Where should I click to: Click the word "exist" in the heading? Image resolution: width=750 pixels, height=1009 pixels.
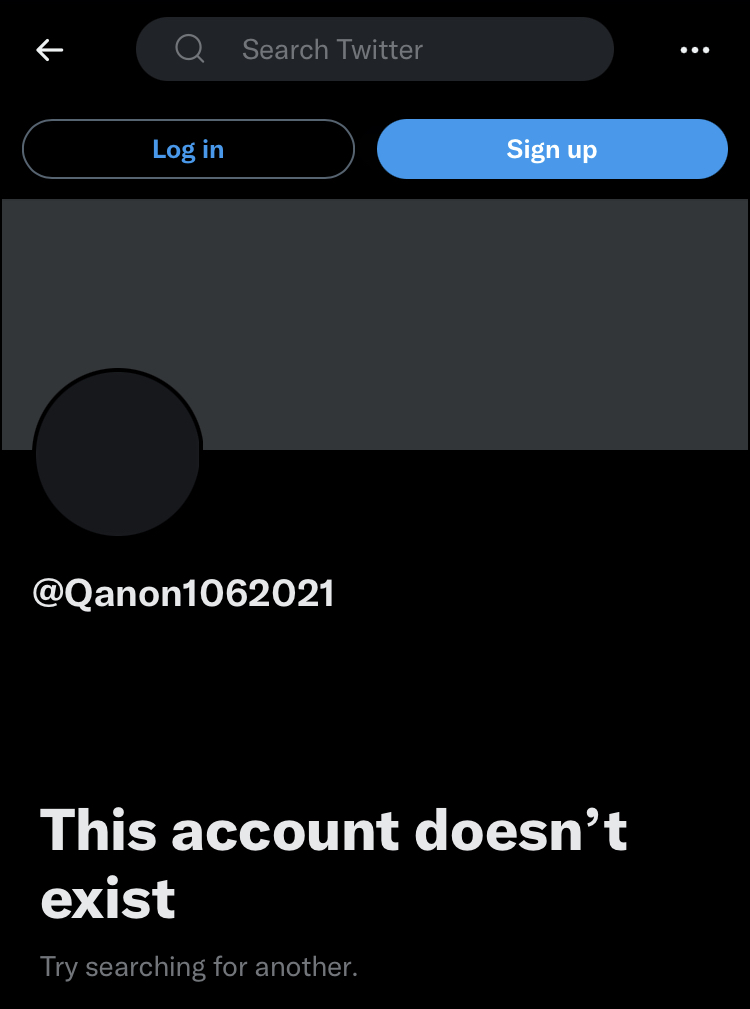(107, 898)
